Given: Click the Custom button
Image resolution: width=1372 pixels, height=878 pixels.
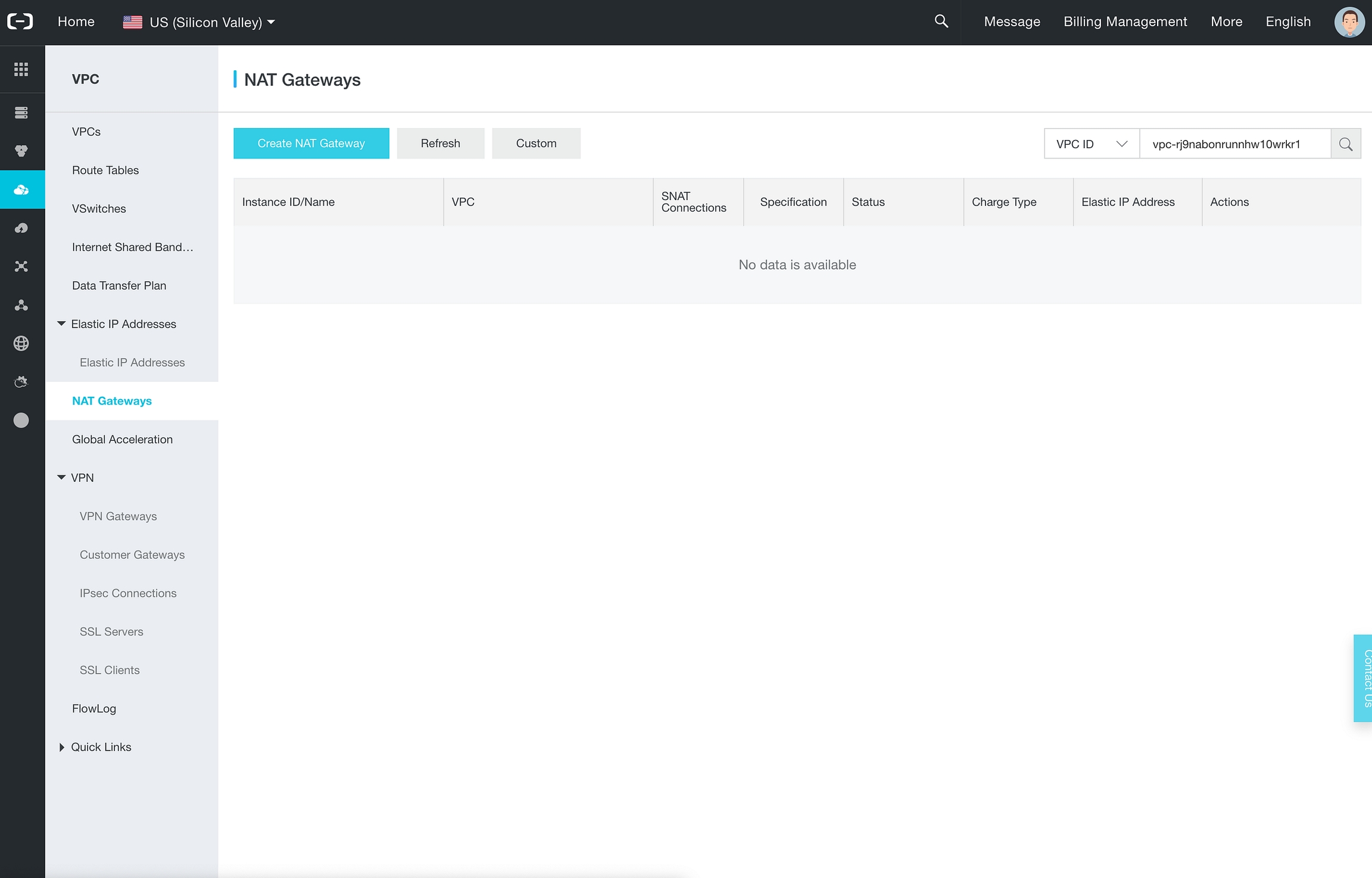Looking at the screenshot, I should [x=537, y=144].
